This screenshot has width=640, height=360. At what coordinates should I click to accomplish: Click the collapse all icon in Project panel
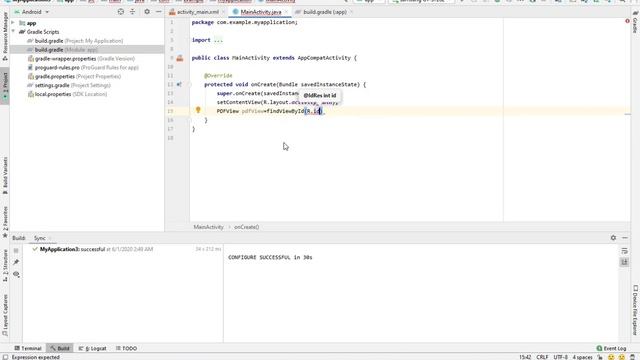[132, 12]
